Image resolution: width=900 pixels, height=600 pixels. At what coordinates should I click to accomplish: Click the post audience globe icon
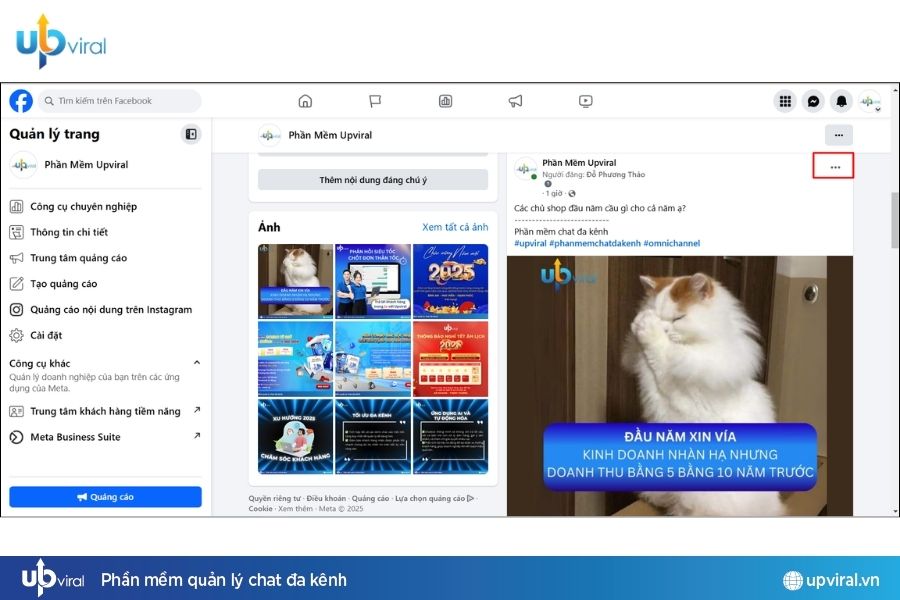(572, 193)
